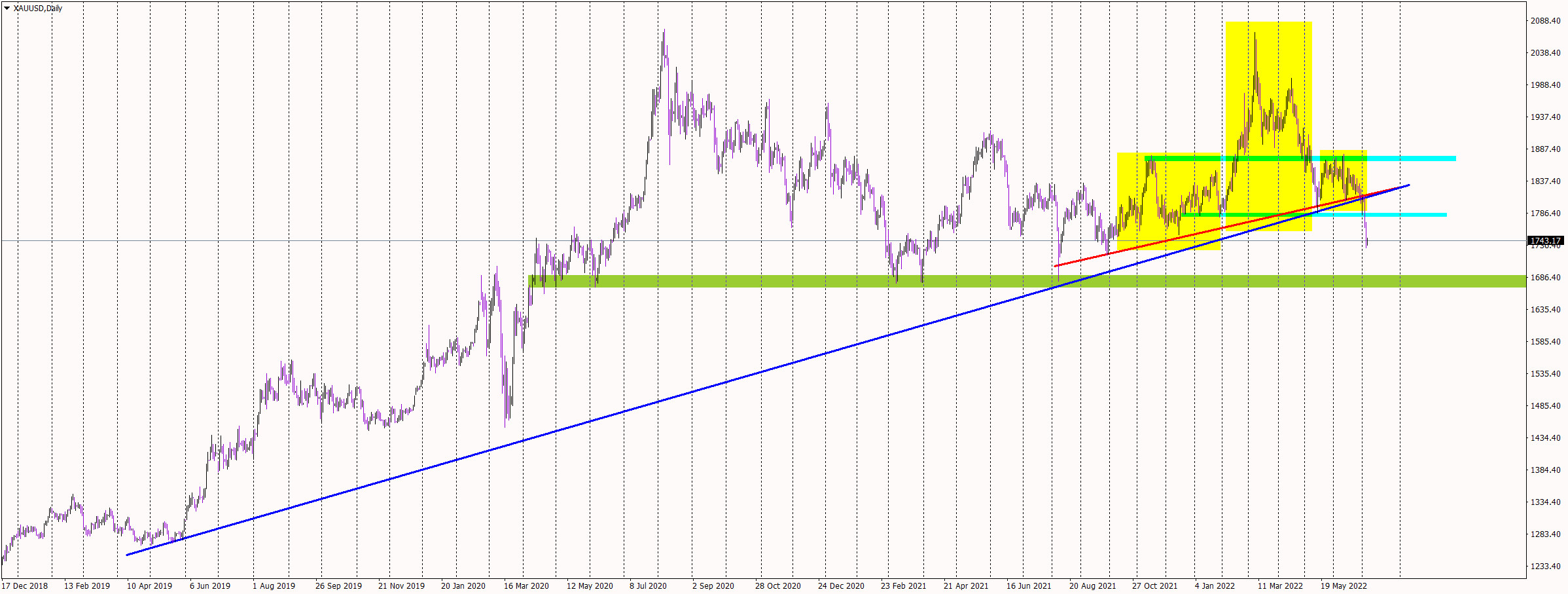Select the tallest yellow rectangle around March 2022
Screen dimensions: 1568x594
(1268, 126)
